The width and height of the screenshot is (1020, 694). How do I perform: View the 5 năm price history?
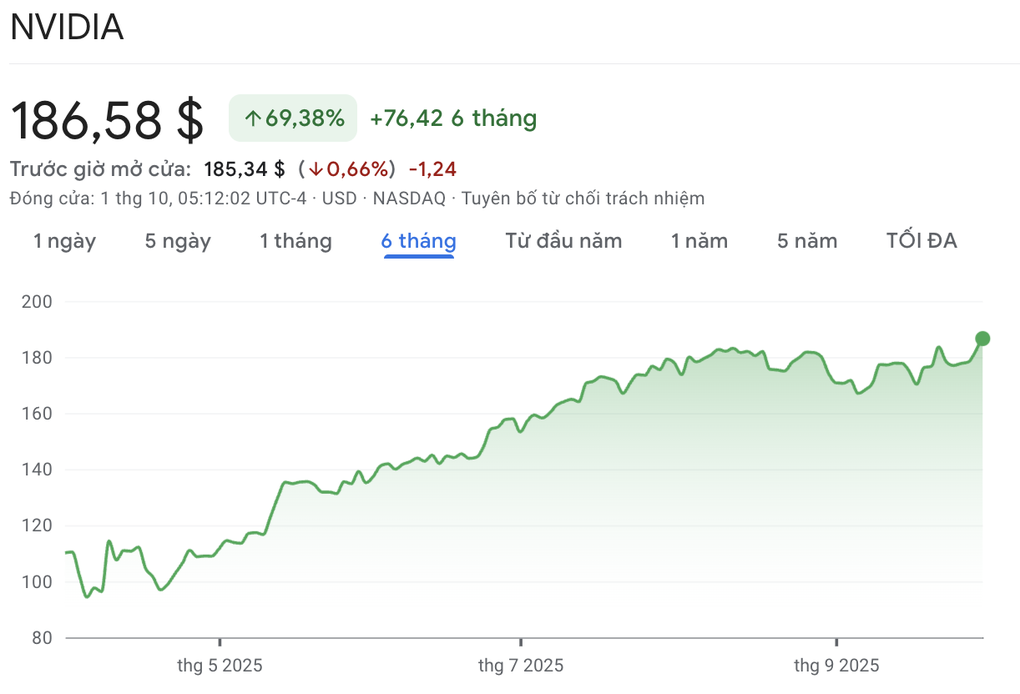click(807, 241)
